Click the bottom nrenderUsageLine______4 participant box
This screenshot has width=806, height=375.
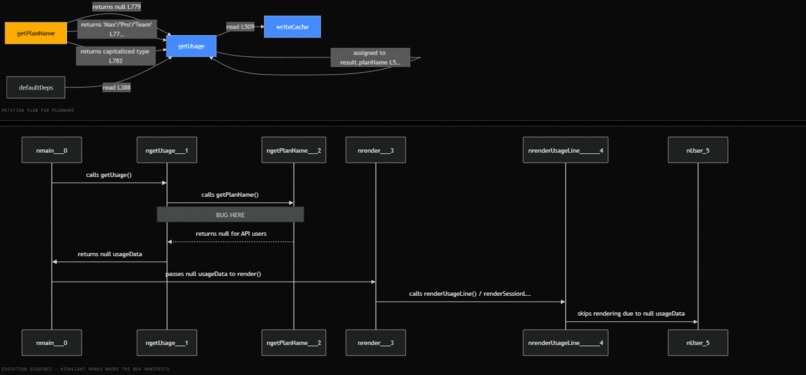[565, 343]
